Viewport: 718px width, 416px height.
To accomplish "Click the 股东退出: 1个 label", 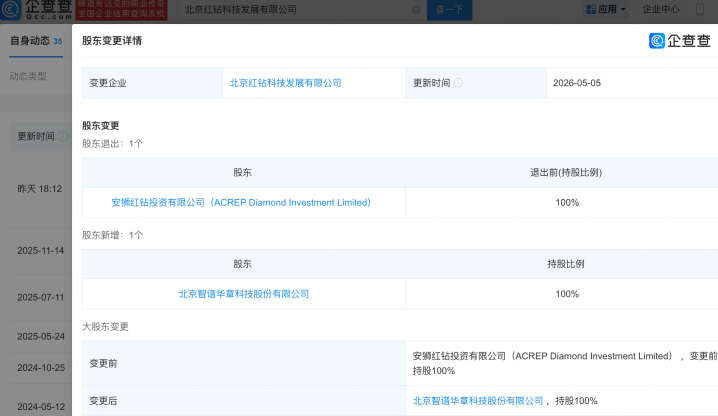I will (113, 144).
